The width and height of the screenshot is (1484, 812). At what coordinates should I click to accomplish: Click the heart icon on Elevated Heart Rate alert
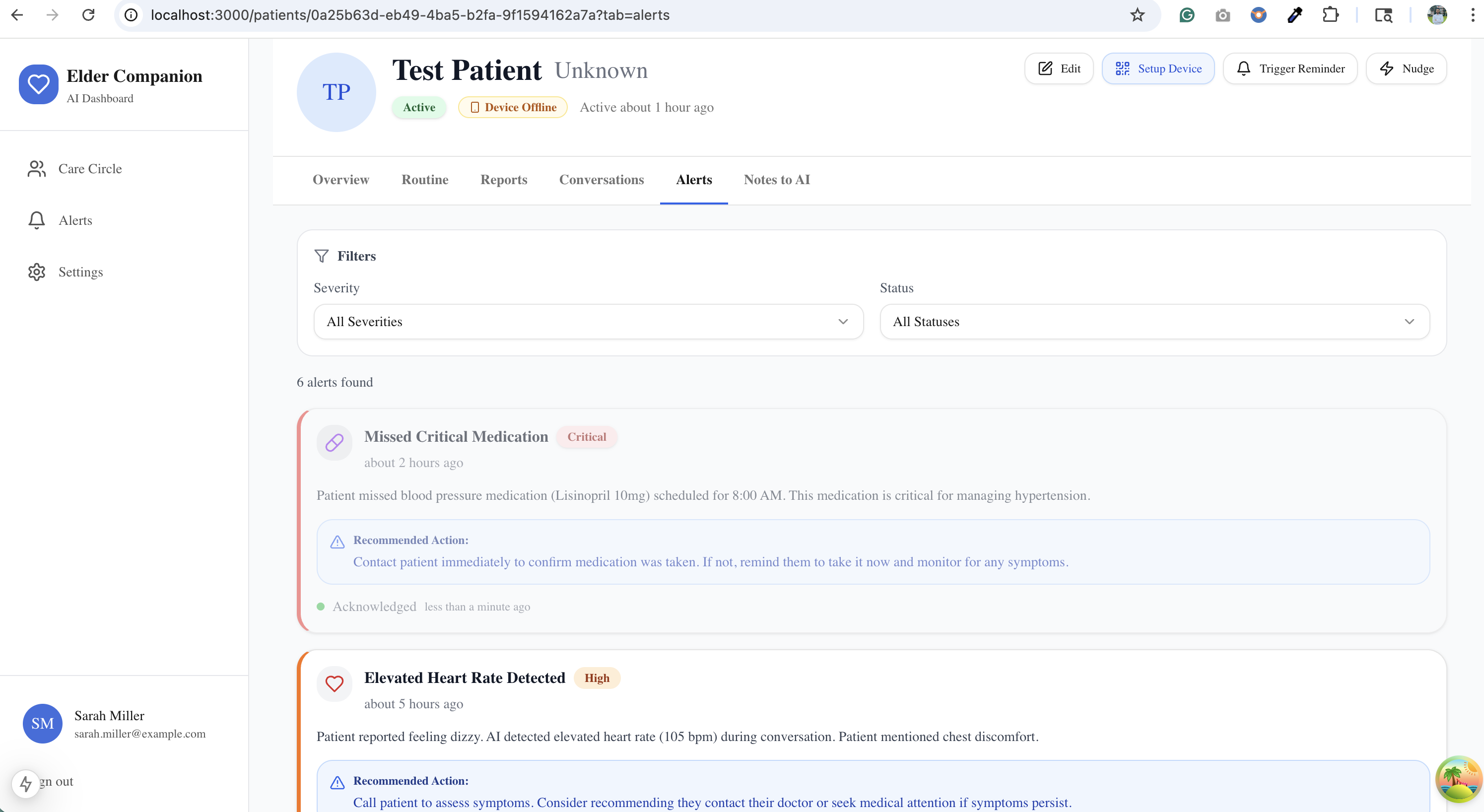[x=334, y=683]
